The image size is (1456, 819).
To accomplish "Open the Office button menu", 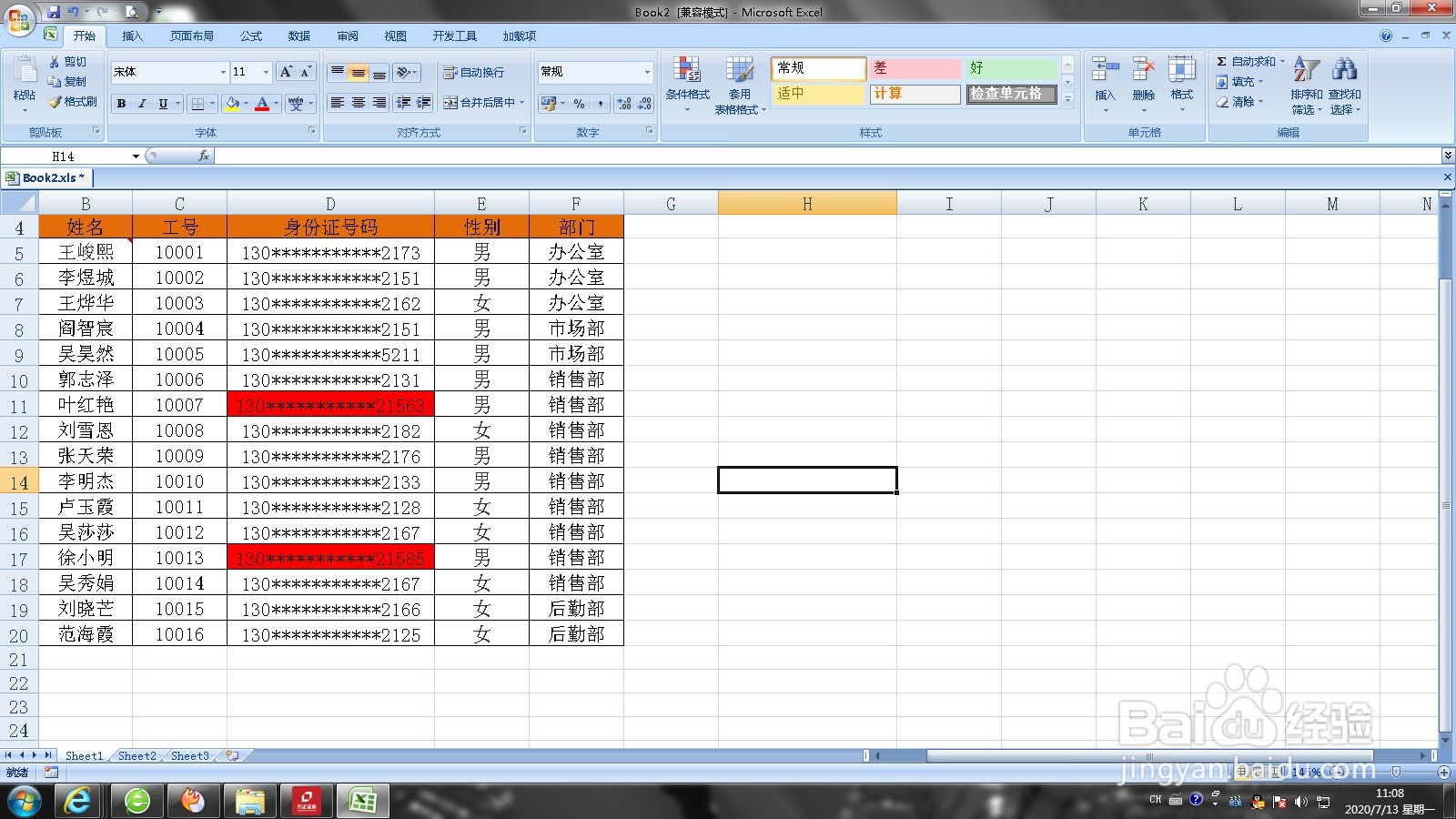I will coord(19,19).
